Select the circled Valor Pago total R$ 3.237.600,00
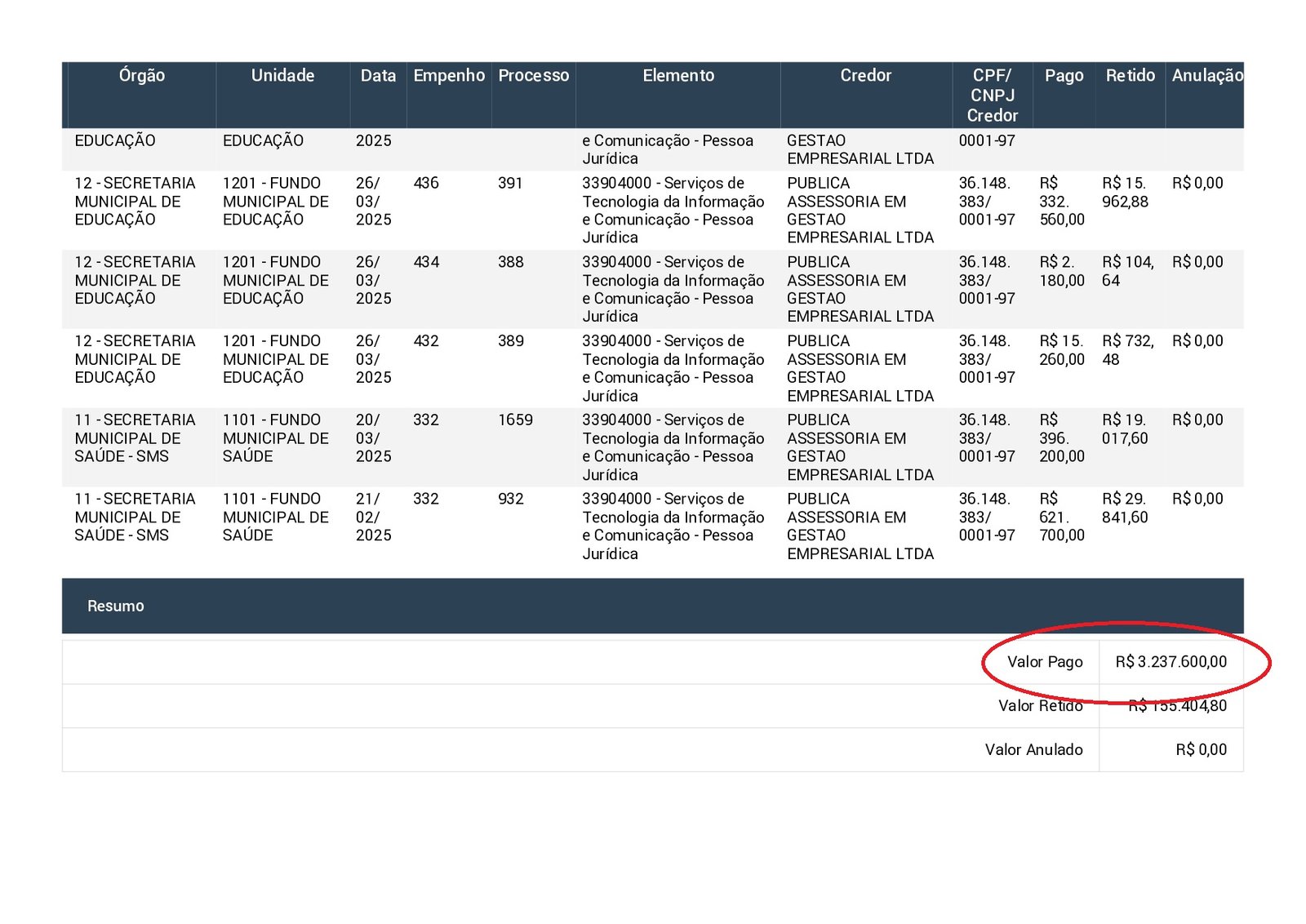1306x924 pixels. pos(1171,662)
